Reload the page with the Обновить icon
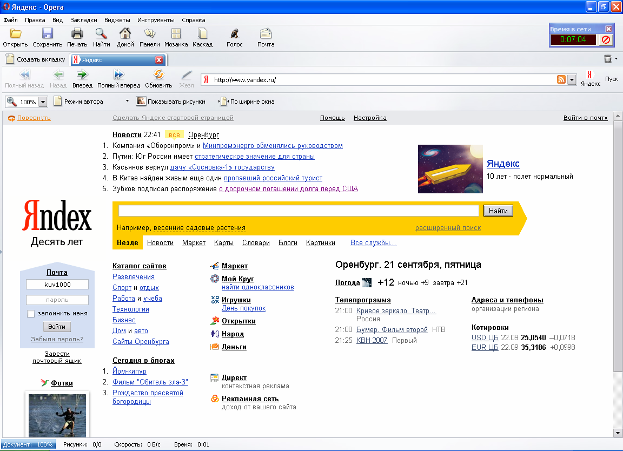This screenshot has height=451, width=623. [x=159, y=75]
